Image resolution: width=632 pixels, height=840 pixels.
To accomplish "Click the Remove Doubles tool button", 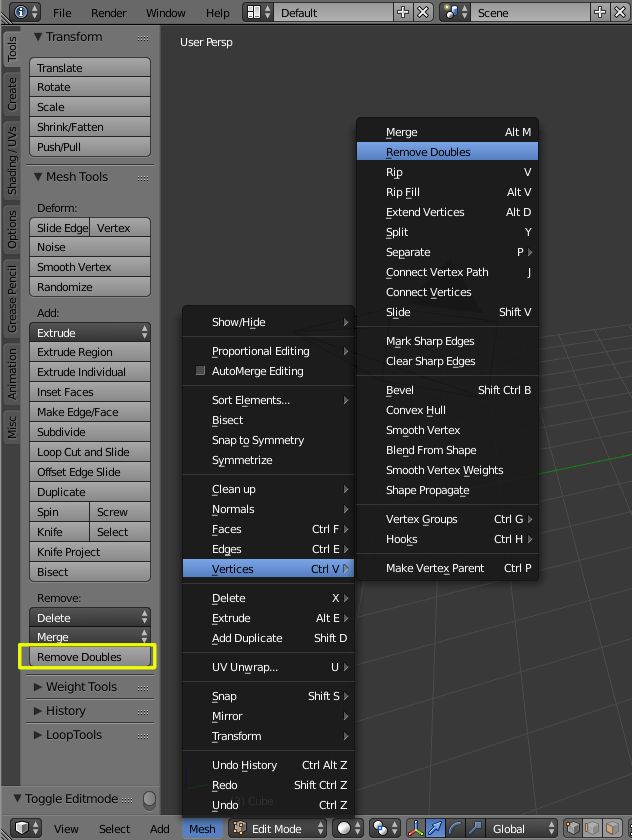I will pos(90,656).
